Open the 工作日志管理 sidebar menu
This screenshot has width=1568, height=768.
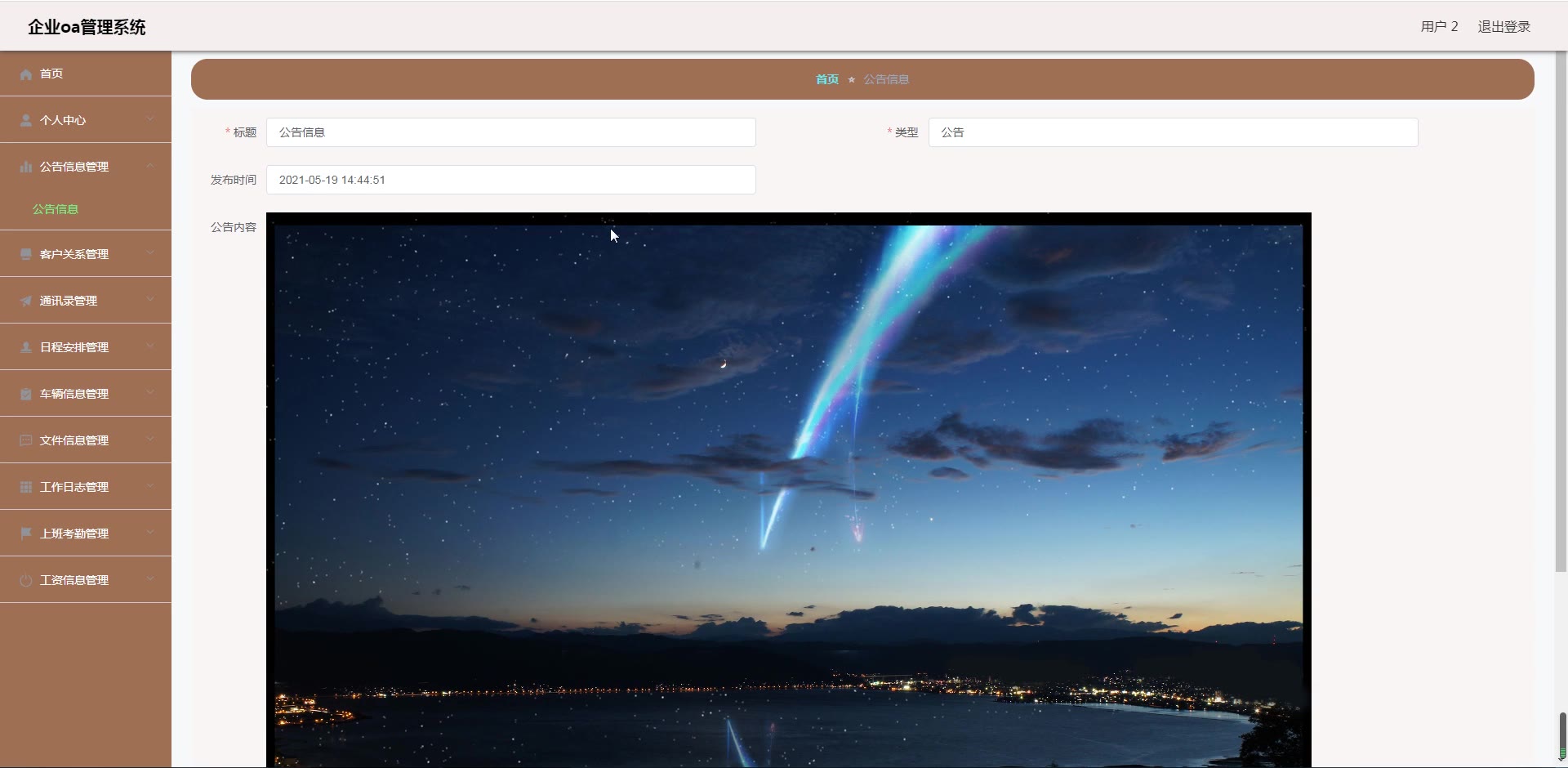click(x=86, y=487)
